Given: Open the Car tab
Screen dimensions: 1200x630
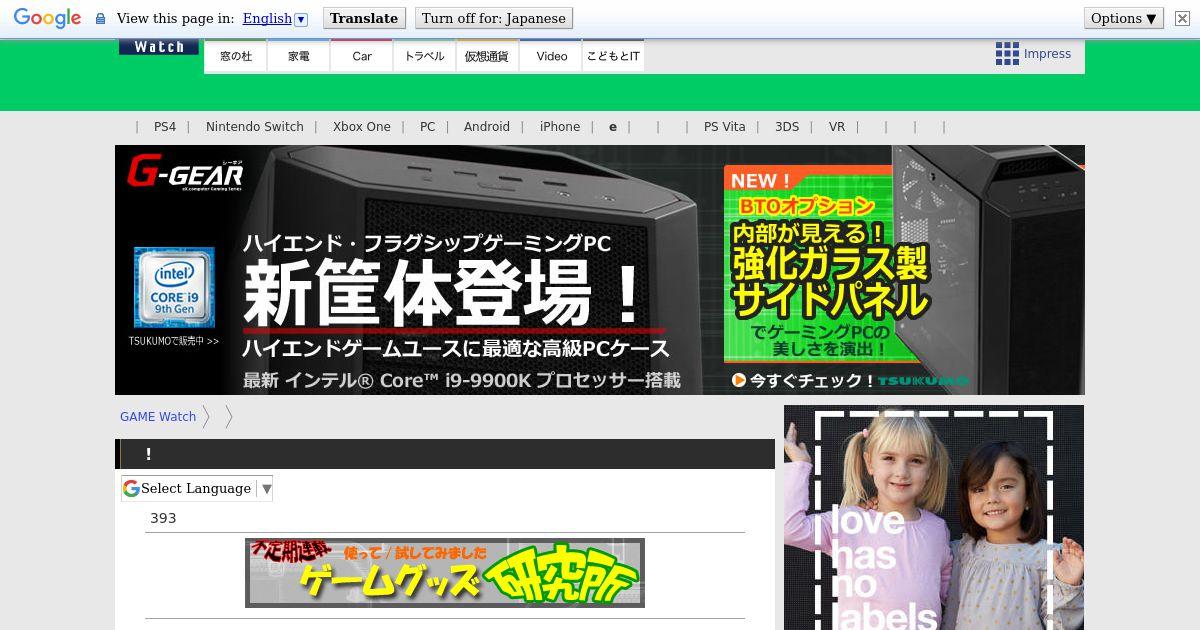Looking at the screenshot, I should click(362, 56).
